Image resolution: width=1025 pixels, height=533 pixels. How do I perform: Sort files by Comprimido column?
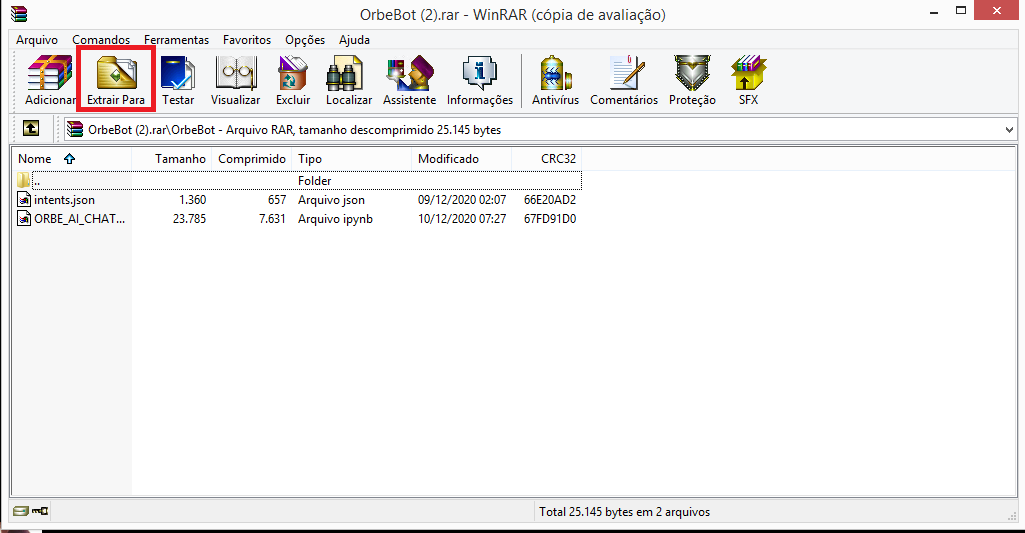point(251,159)
